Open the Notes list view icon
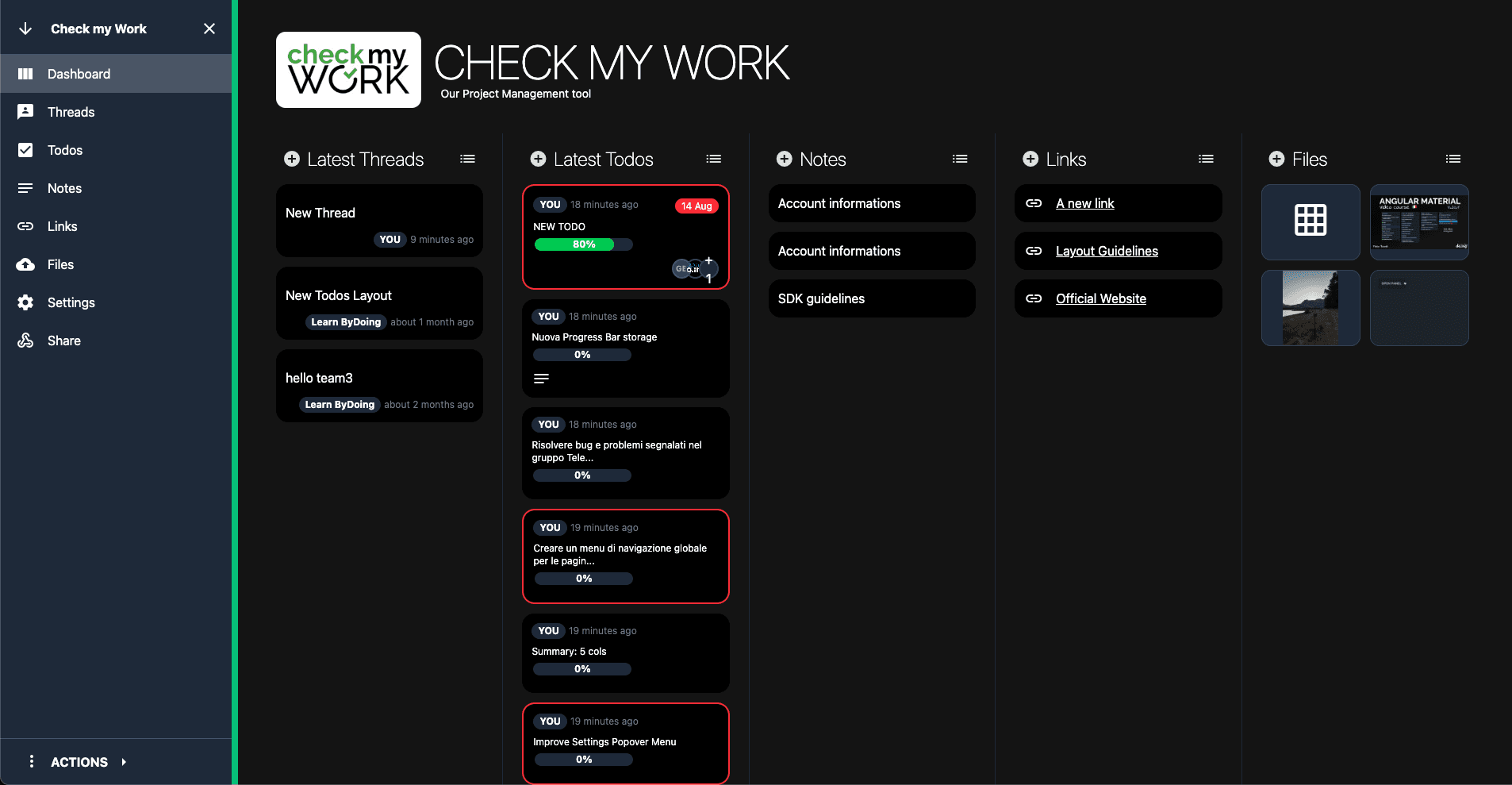Screen dimensions: 1512x785 click(960, 160)
